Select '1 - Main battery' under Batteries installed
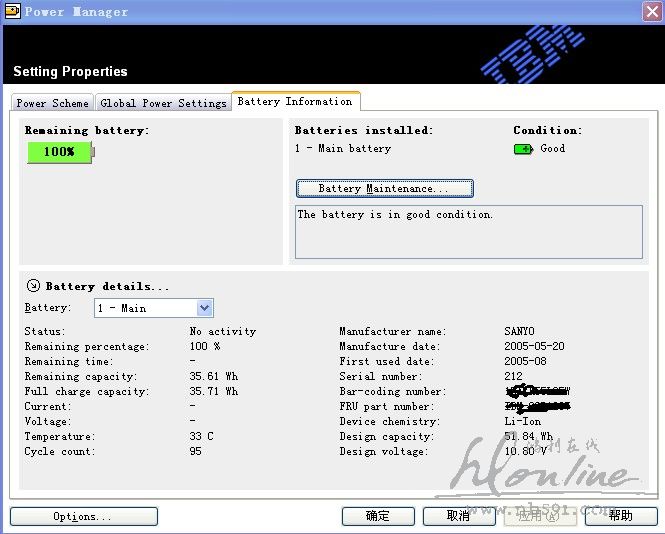This screenshot has height=534, width=665. coord(343,149)
